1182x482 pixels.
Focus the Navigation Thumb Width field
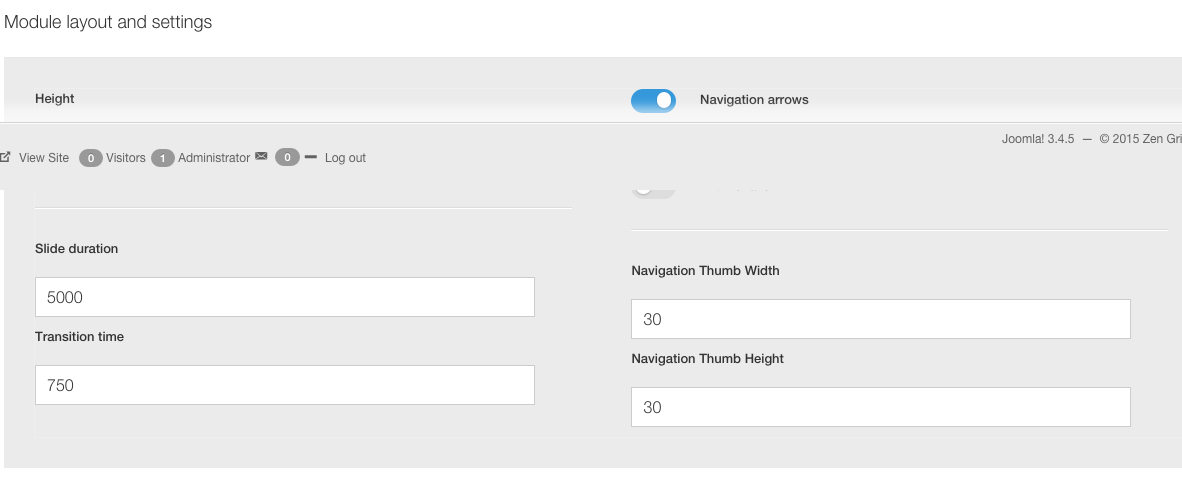(x=880, y=319)
